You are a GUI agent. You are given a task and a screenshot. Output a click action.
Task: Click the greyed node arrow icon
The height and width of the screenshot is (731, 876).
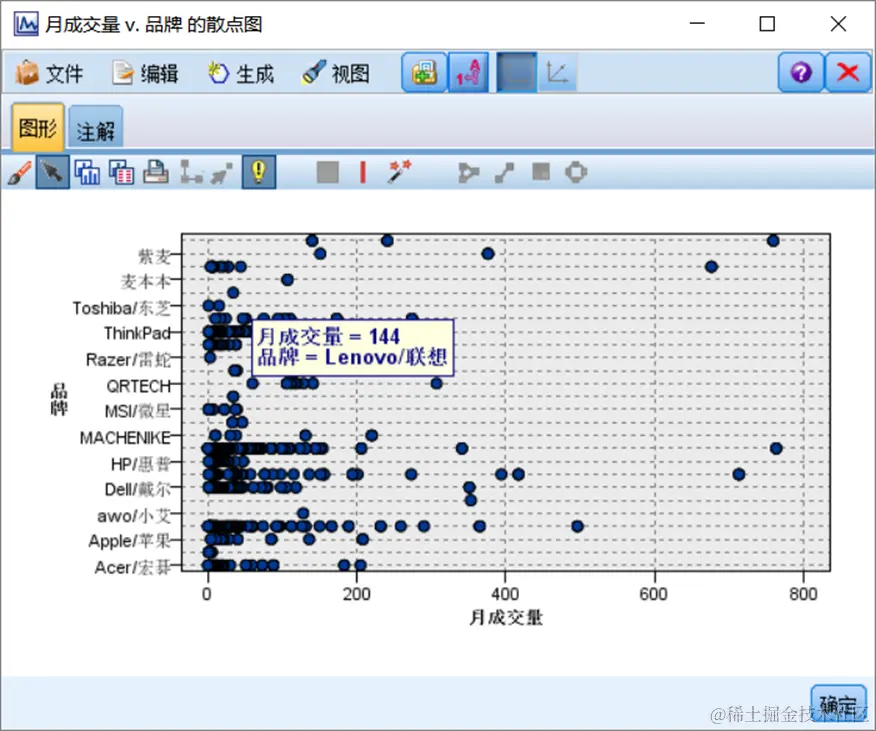(x=221, y=173)
